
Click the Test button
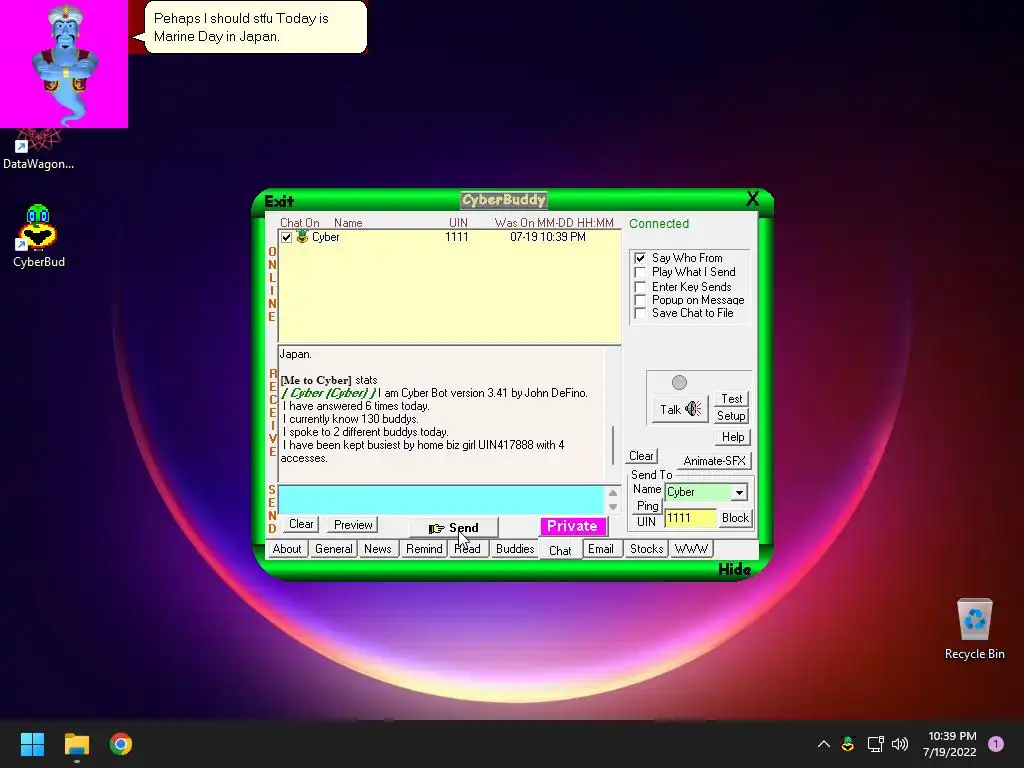[x=731, y=398]
